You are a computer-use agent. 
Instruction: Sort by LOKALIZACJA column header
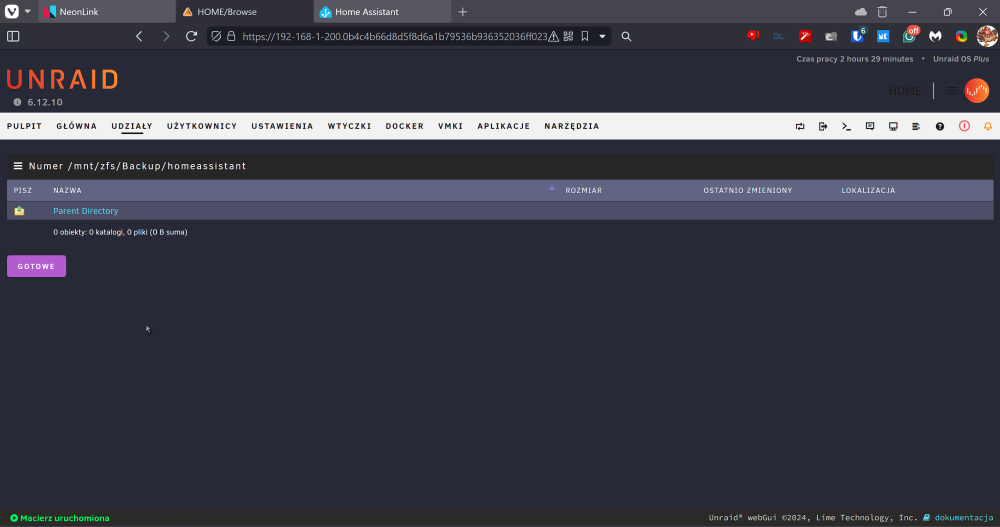coord(868,190)
